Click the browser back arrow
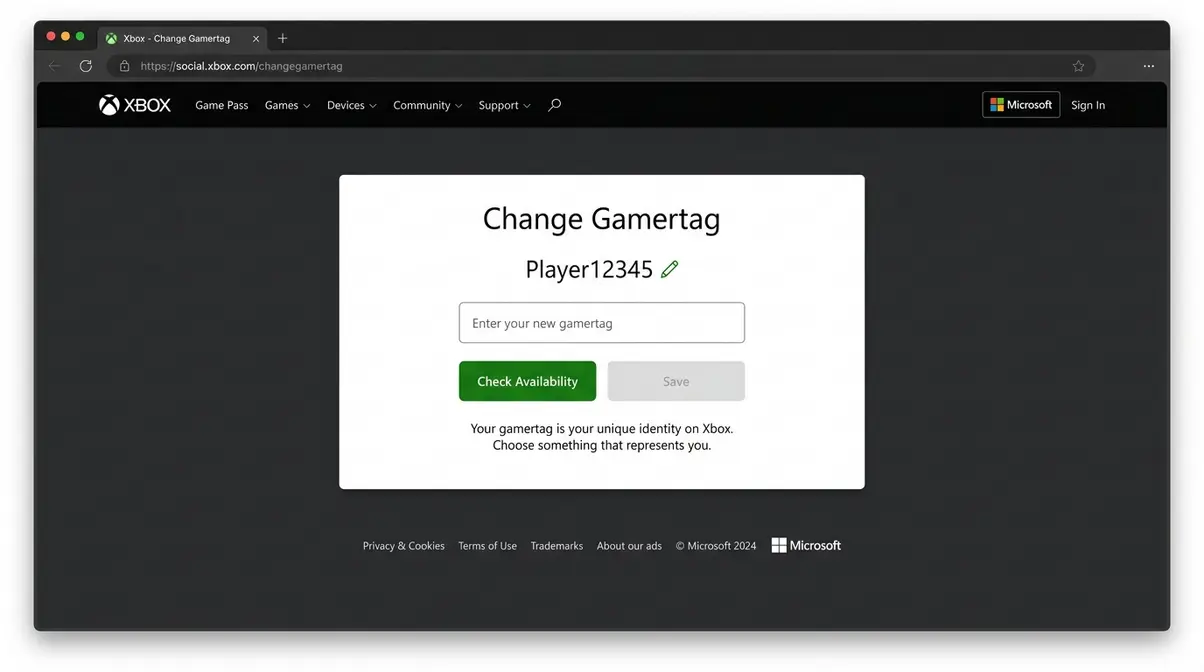Viewport: 1204px width, 672px height. point(54,66)
